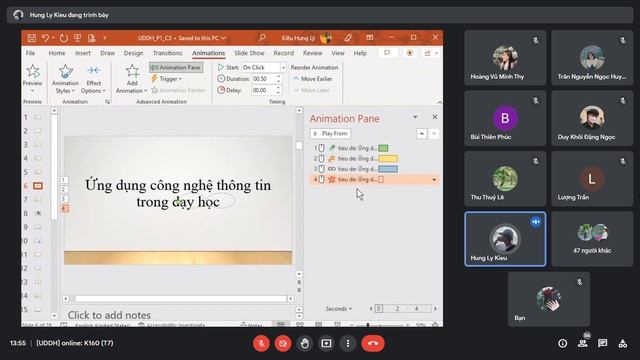The width and height of the screenshot is (640, 360).
Task: Show participants list people icon
Action: [582, 343]
